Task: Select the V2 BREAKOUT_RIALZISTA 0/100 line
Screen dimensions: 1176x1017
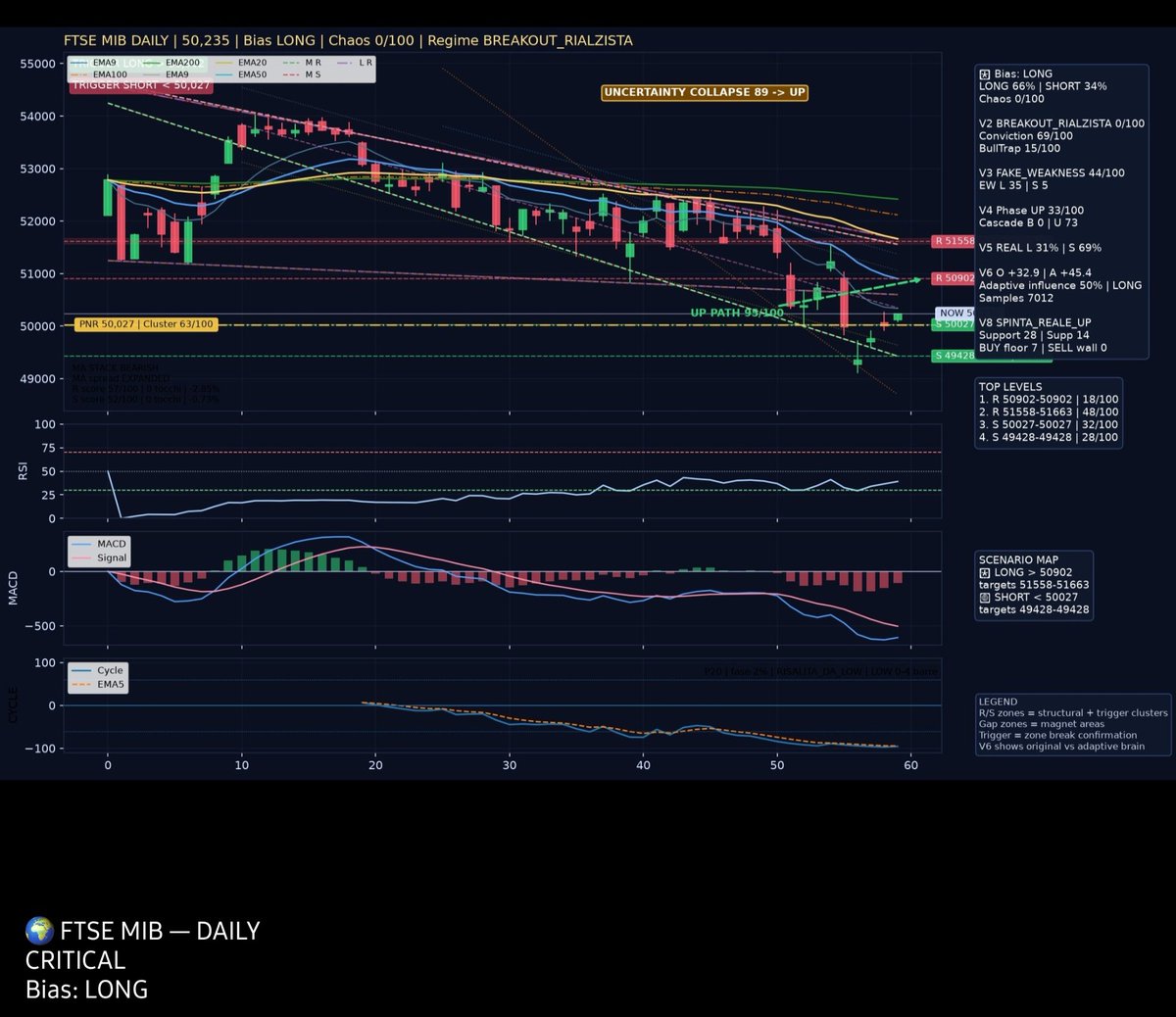Action: click(x=1061, y=123)
